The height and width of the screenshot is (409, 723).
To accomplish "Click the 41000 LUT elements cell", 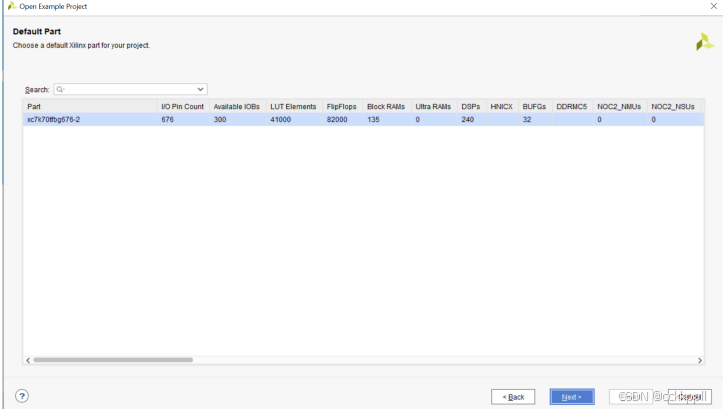I will pos(294,119).
